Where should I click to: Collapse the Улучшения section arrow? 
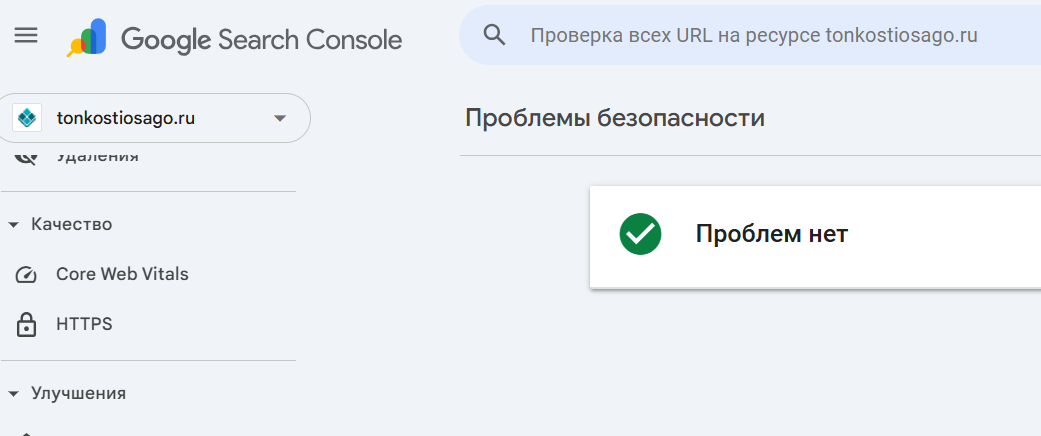(x=13, y=394)
